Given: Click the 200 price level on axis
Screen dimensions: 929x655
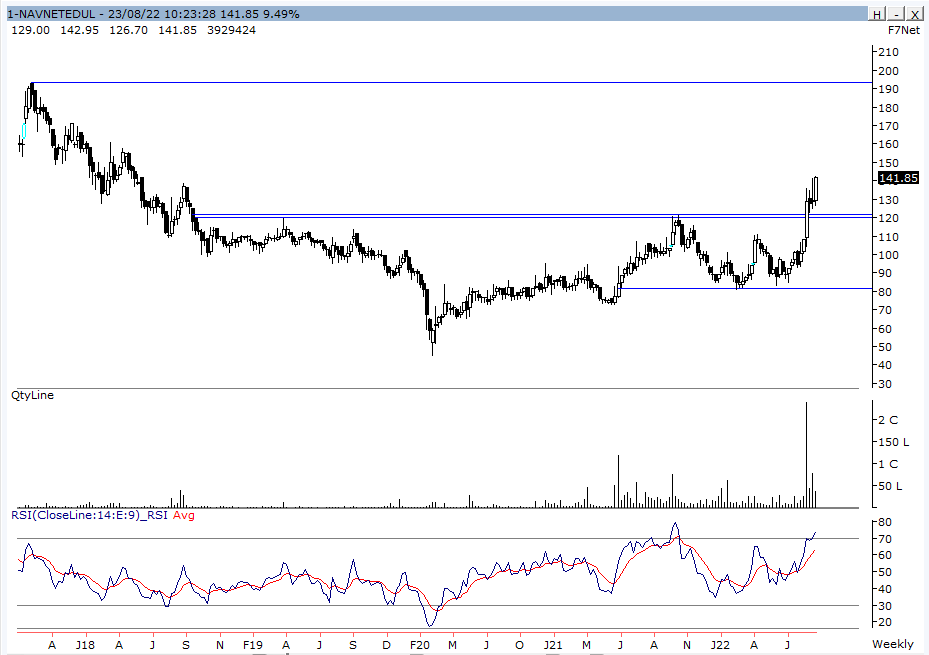Looking at the screenshot, I should [888, 70].
